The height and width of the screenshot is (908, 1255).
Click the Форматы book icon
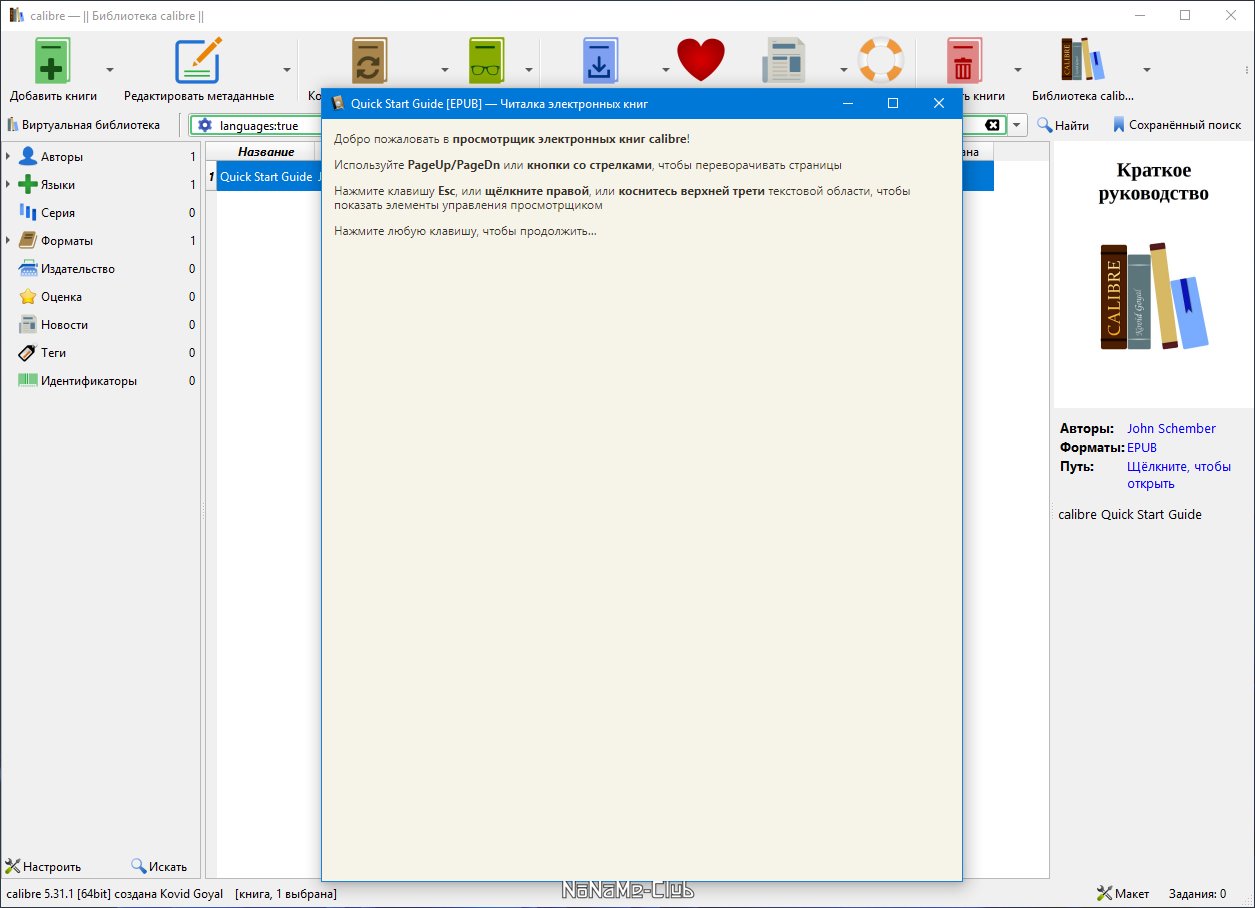(27, 241)
